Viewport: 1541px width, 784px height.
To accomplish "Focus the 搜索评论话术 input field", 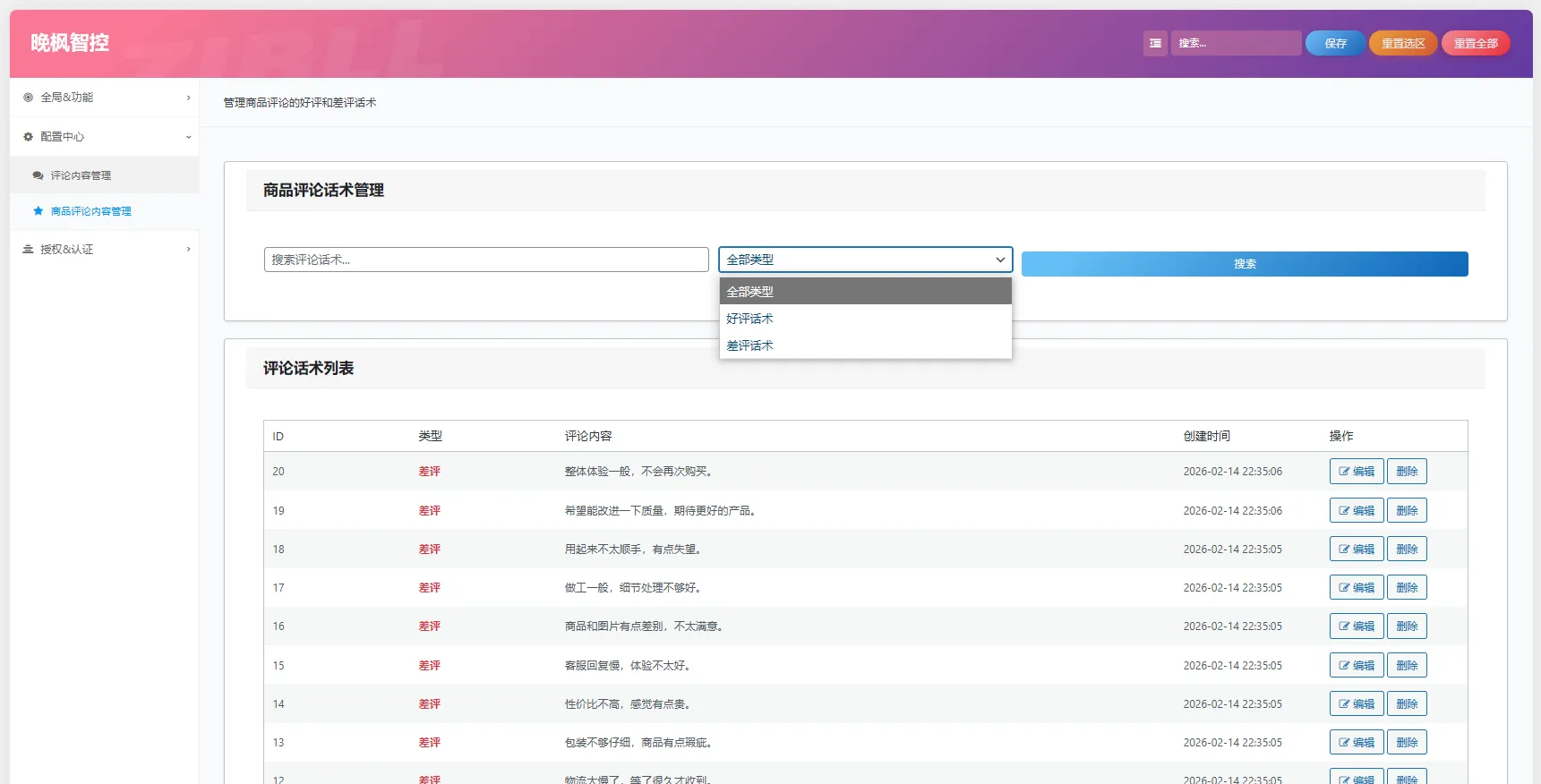I will click(486, 260).
